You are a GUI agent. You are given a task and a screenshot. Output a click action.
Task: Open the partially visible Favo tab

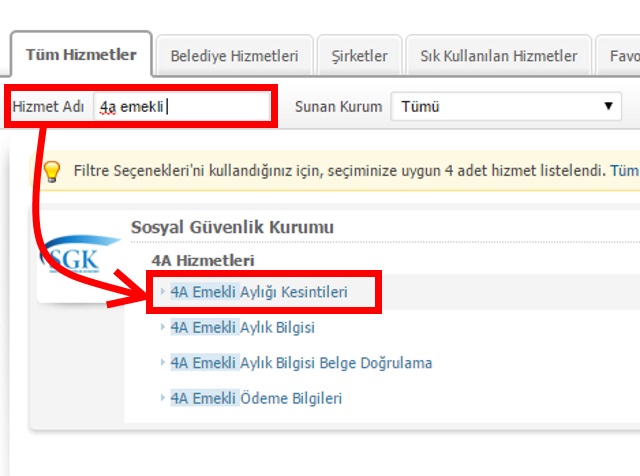(619, 56)
